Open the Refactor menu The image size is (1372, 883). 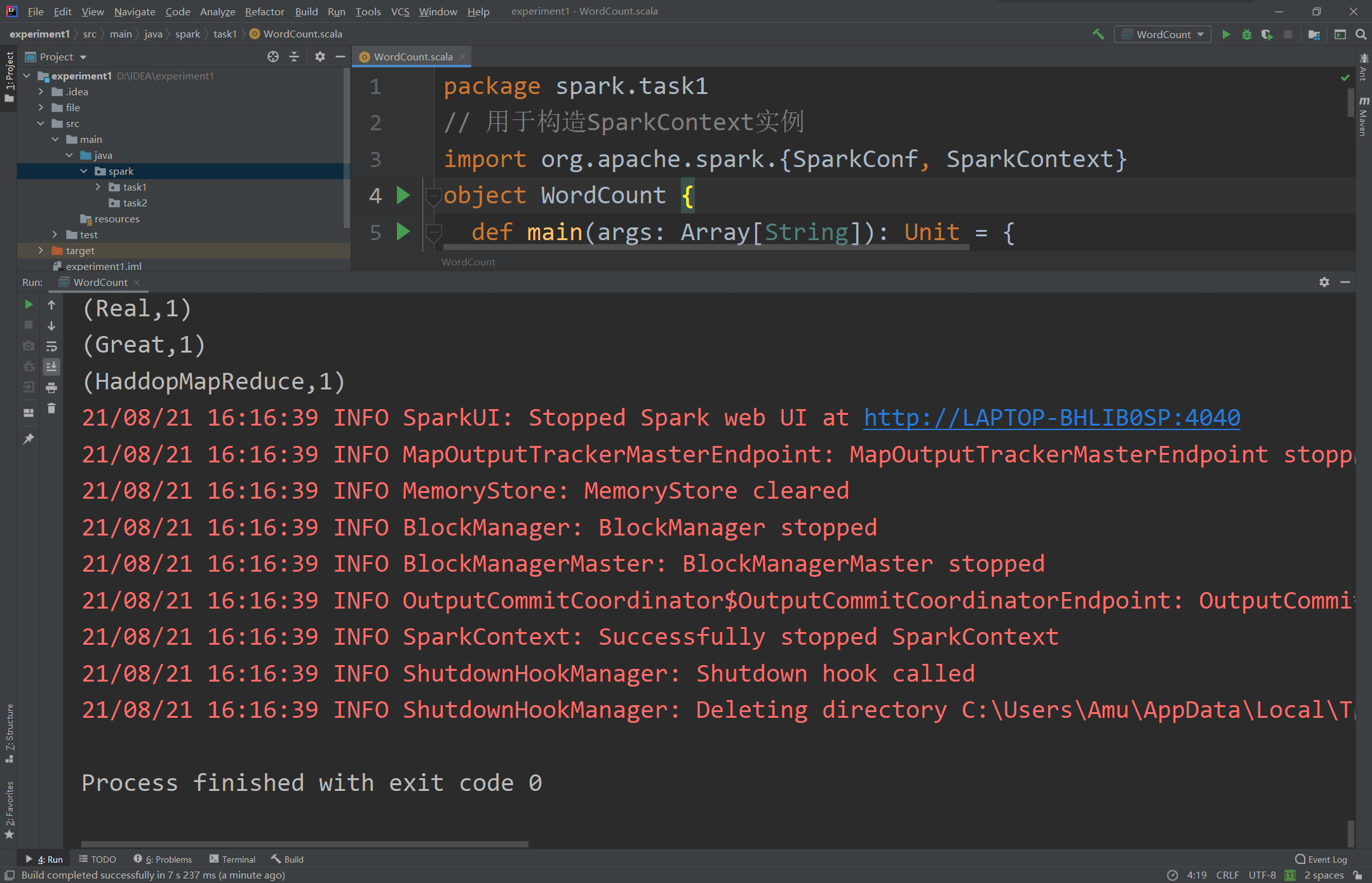click(264, 11)
